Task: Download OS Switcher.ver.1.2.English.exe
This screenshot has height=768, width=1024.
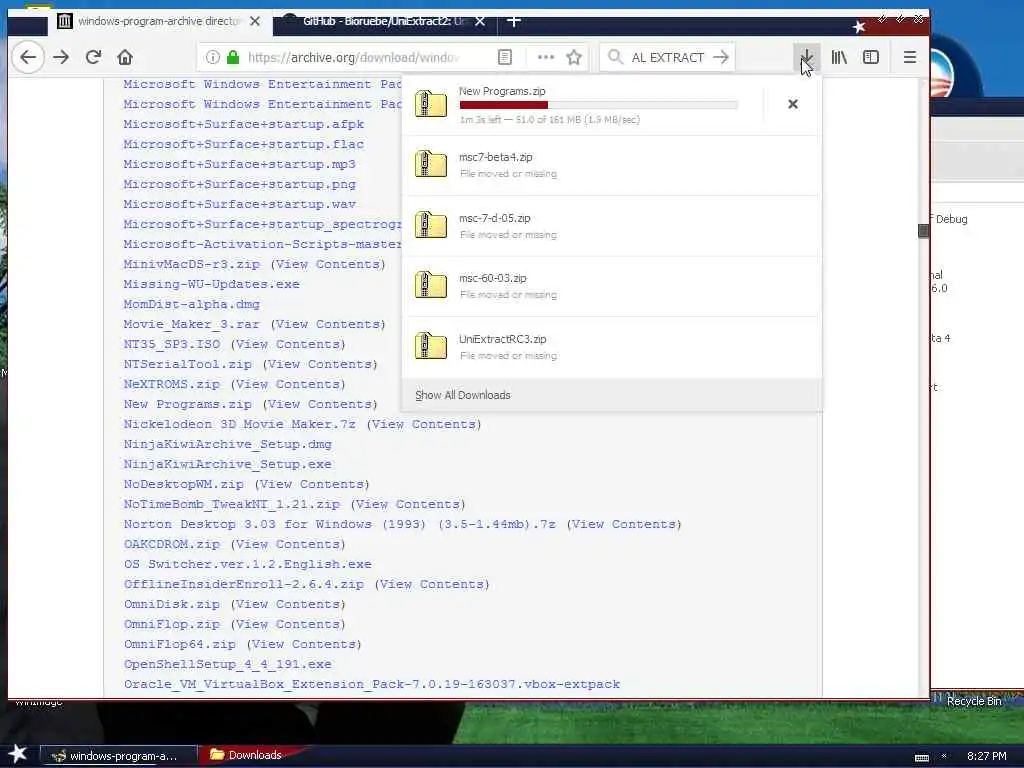Action: [248, 564]
